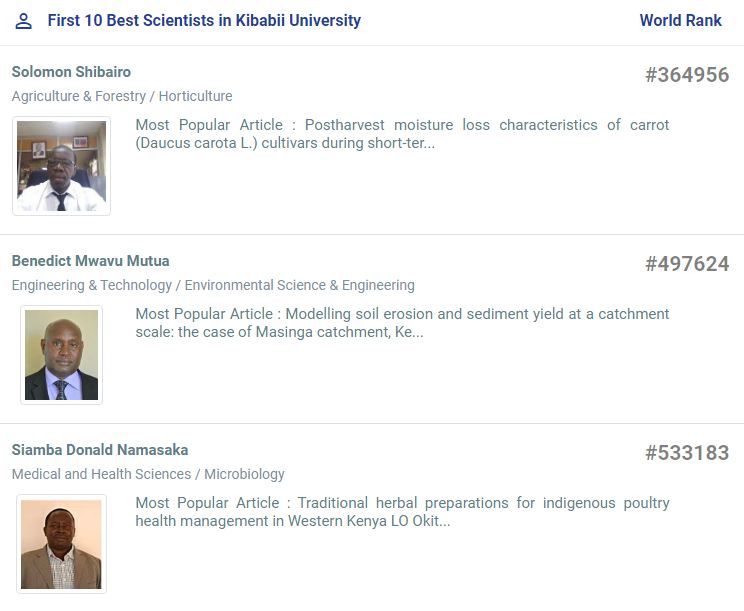Open Siamba Donald Namasaka's profile name link
The width and height of the screenshot is (744, 611).
tap(100, 450)
